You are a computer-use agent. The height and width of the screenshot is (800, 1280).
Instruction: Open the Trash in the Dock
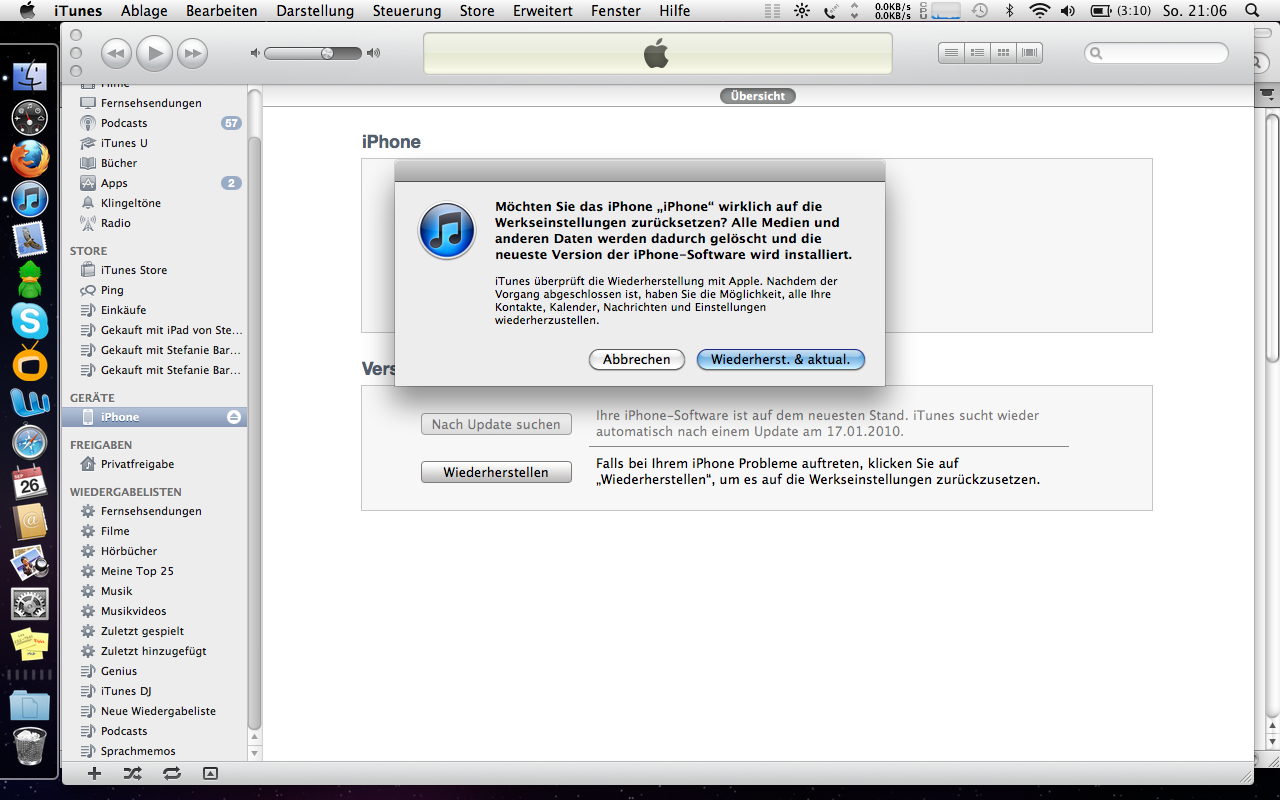pyautogui.click(x=30, y=746)
